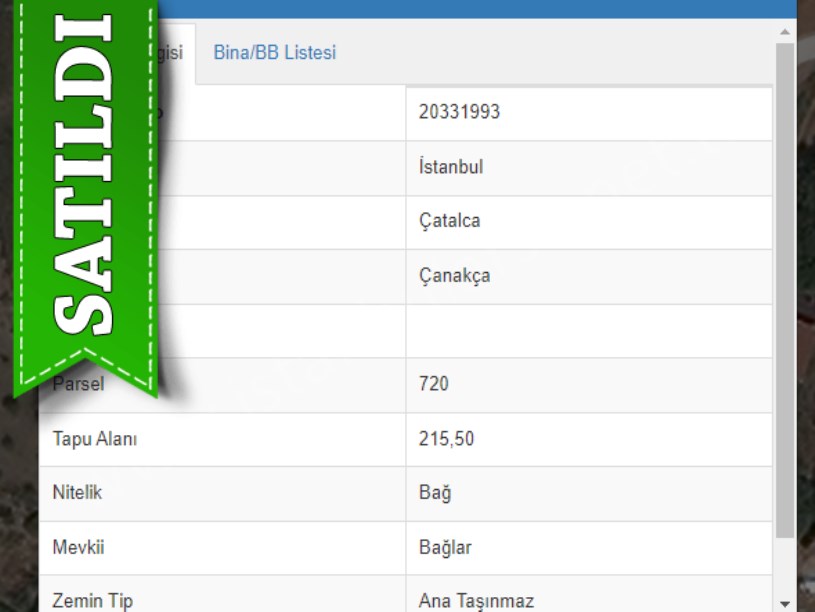Click the vertical scrollbar thumb
The image size is (815, 612).
click(785, 290)
